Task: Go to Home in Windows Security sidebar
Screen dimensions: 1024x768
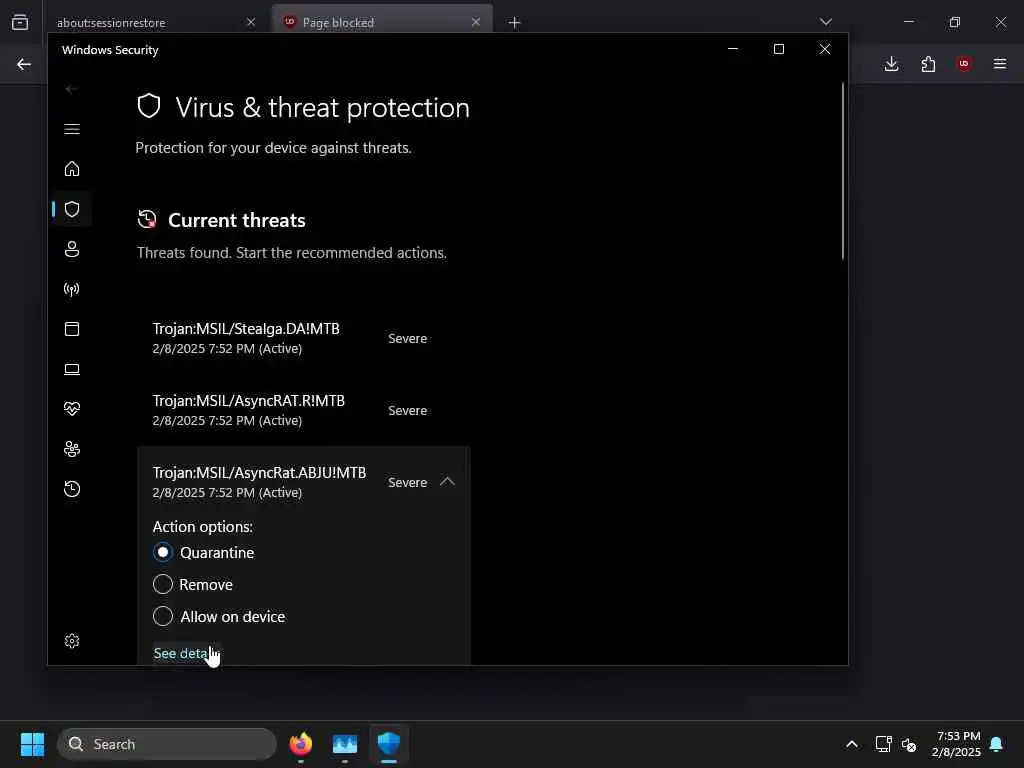Action: point(72,168)
